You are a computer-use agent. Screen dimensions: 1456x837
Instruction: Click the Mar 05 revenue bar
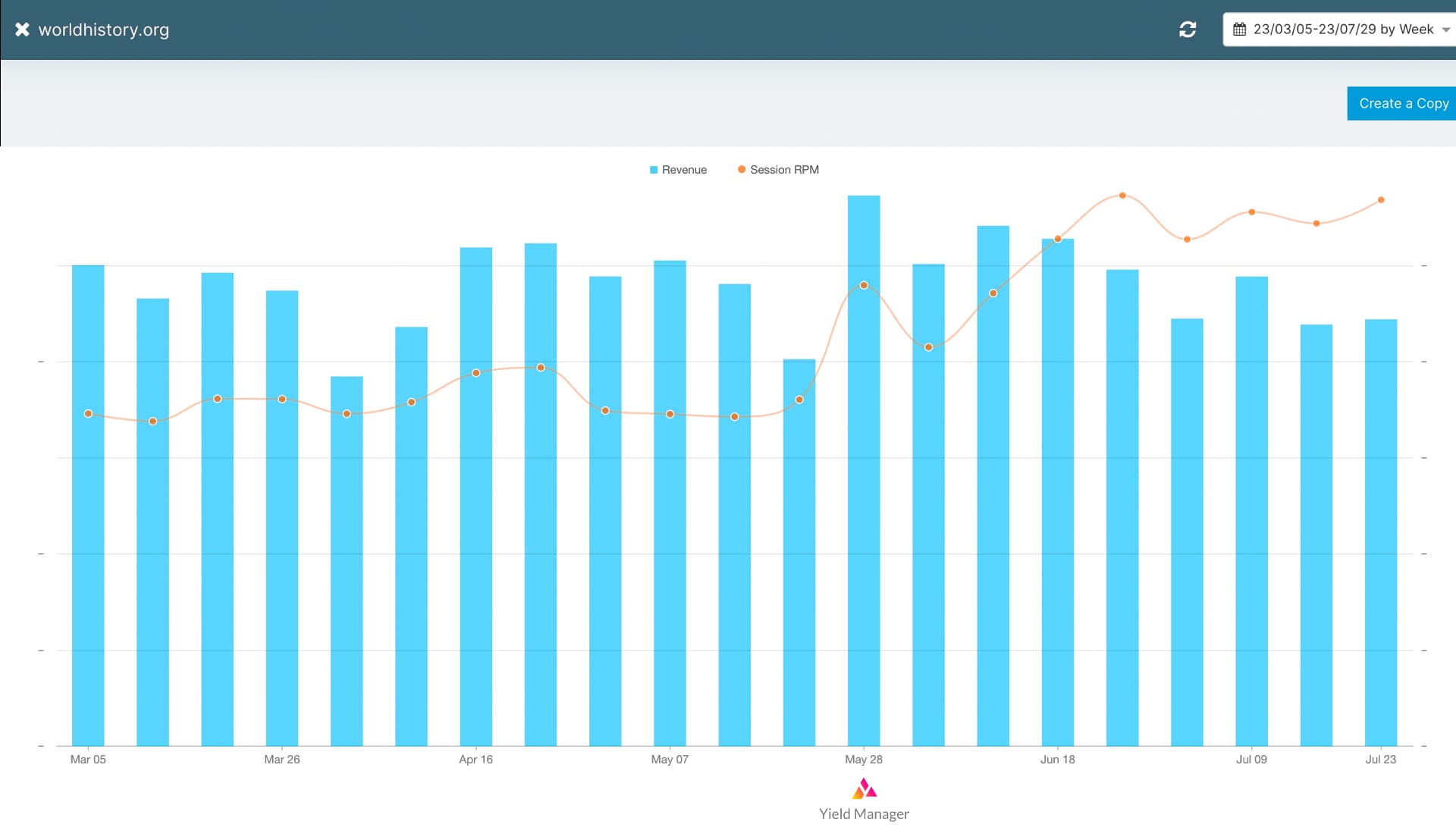tap(88, 506)
